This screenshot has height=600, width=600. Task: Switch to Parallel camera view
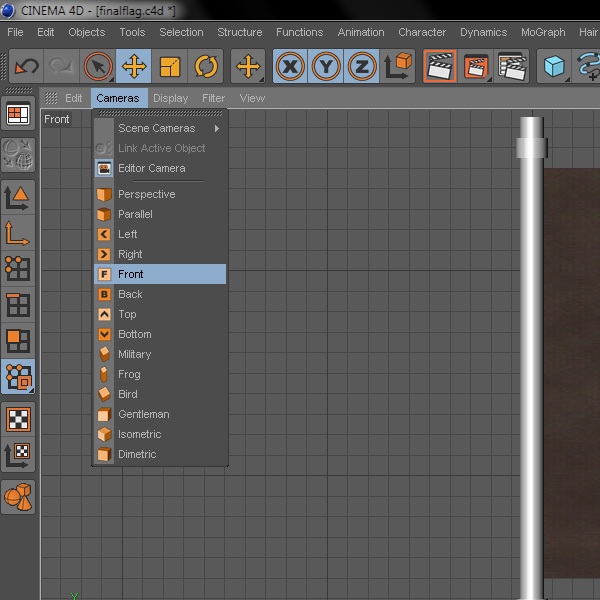coord(160,214)
